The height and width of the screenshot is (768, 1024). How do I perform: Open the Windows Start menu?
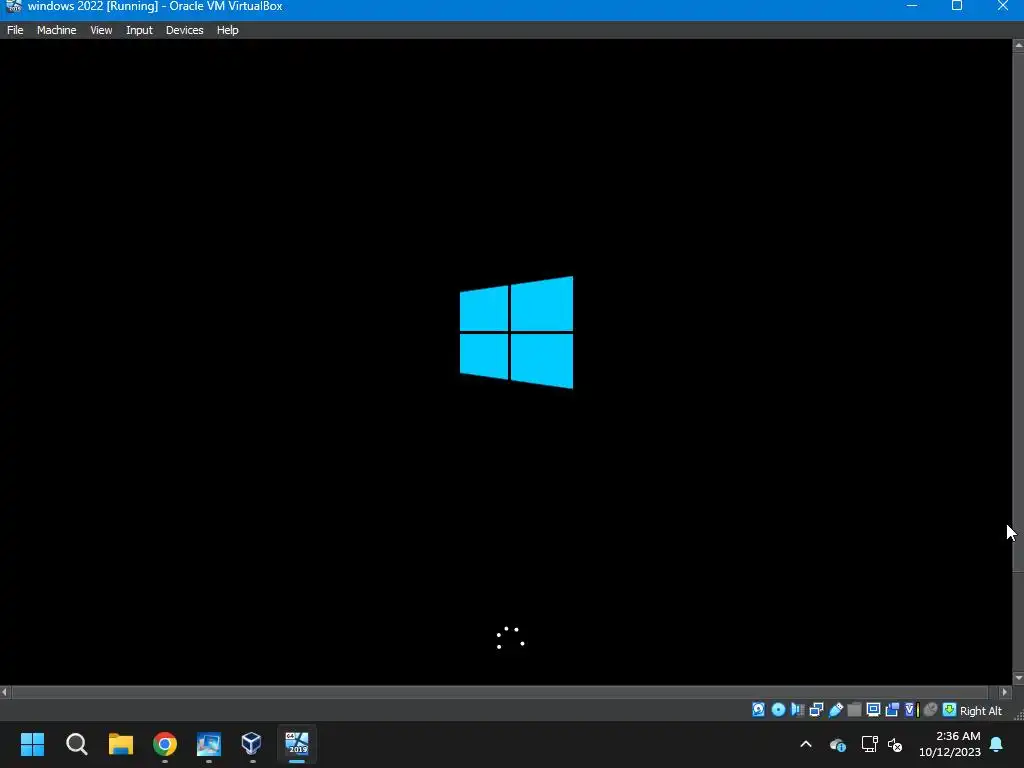coord(32,744)
